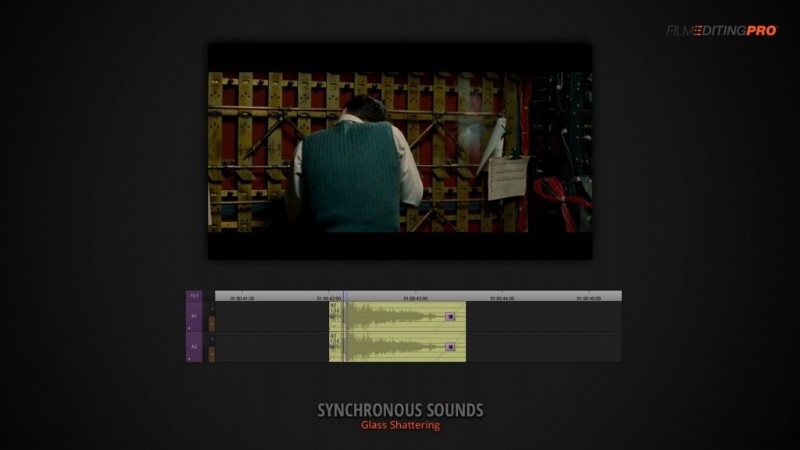This screenshot has height=450, width=800.
Task: Toggle the orange monitor button on track A2
Action: click(212, 354)
